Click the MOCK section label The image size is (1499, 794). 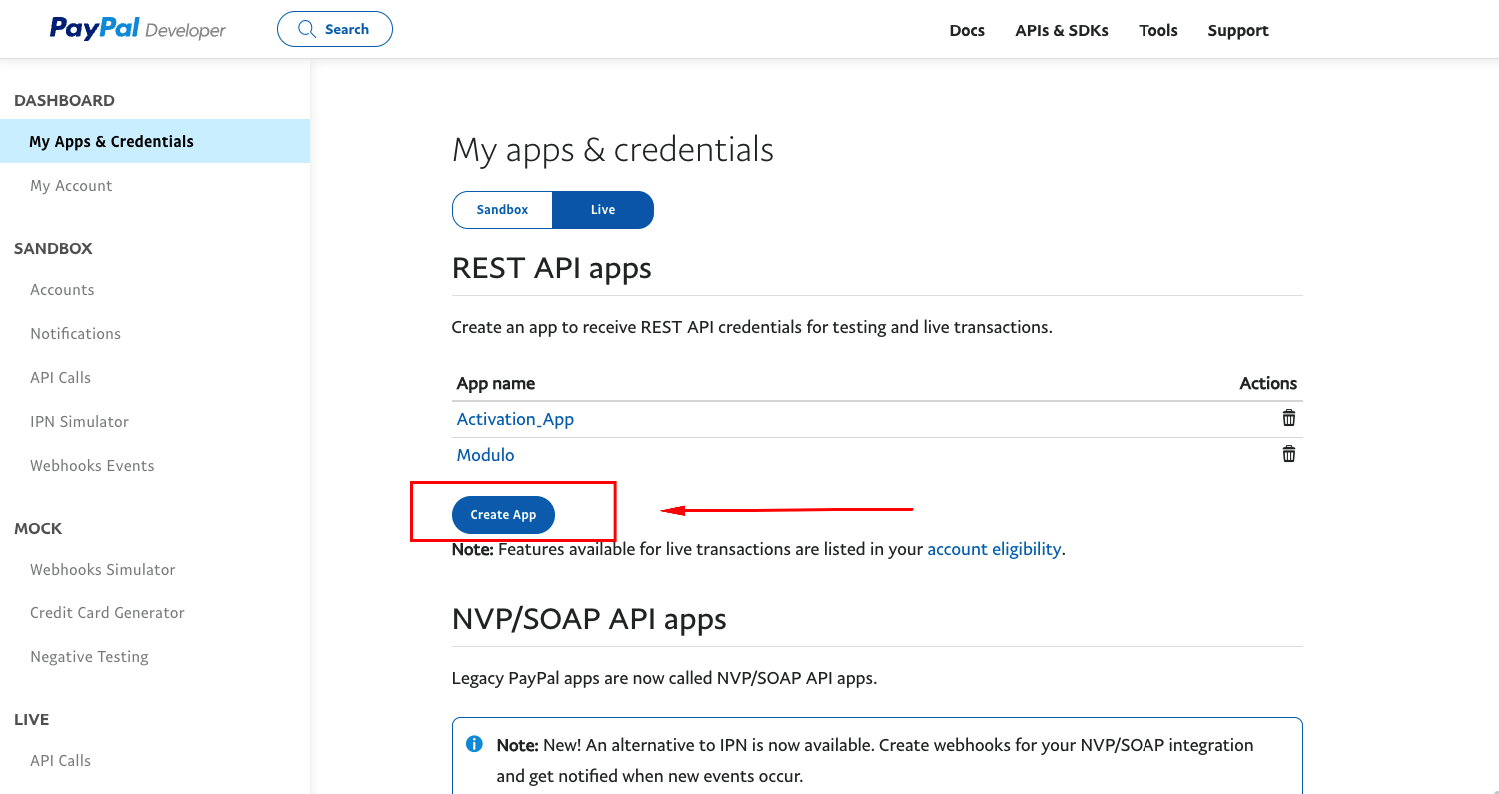38,528
